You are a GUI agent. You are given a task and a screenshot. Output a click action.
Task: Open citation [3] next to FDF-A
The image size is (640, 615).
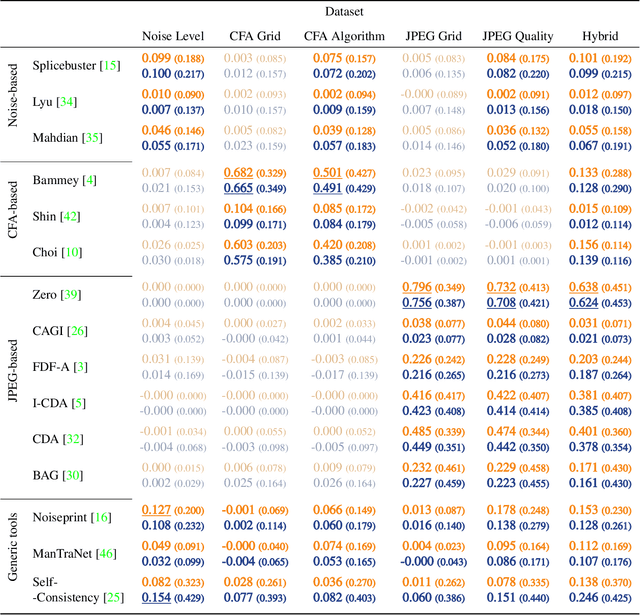(x=80, y=367)
